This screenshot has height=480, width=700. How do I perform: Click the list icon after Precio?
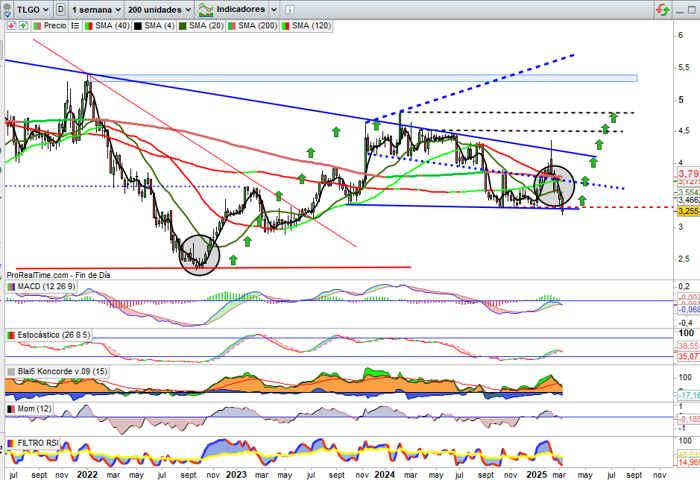pyautogui.click(x=75, y=26)
